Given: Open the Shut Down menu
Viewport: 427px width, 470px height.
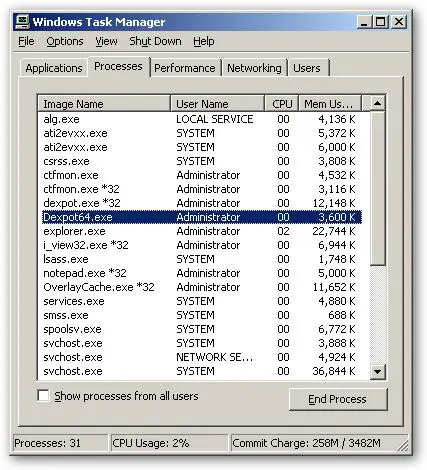Looking at the screenshot, I should coord(155,41).
